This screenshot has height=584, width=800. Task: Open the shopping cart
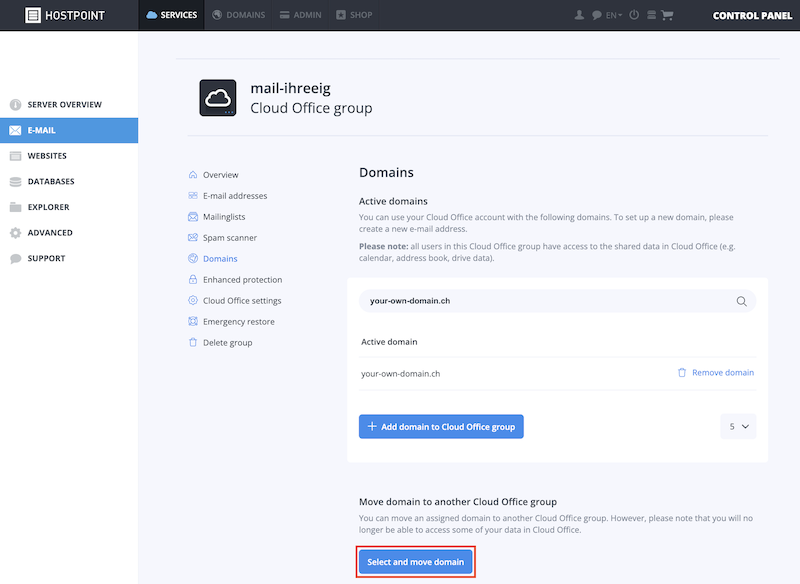(667, 15)
